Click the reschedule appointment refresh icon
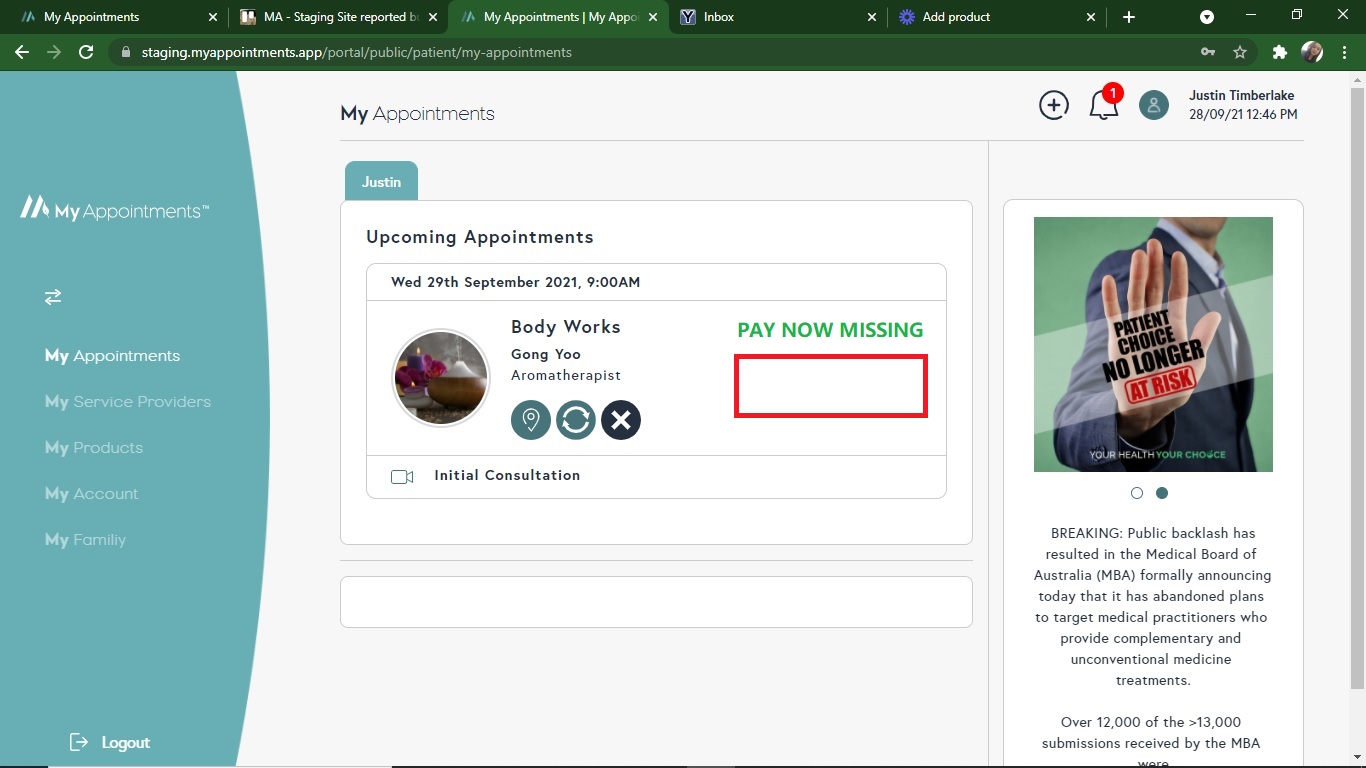Viewport: 1366px width, 768px height. click(x=576, y=420)
